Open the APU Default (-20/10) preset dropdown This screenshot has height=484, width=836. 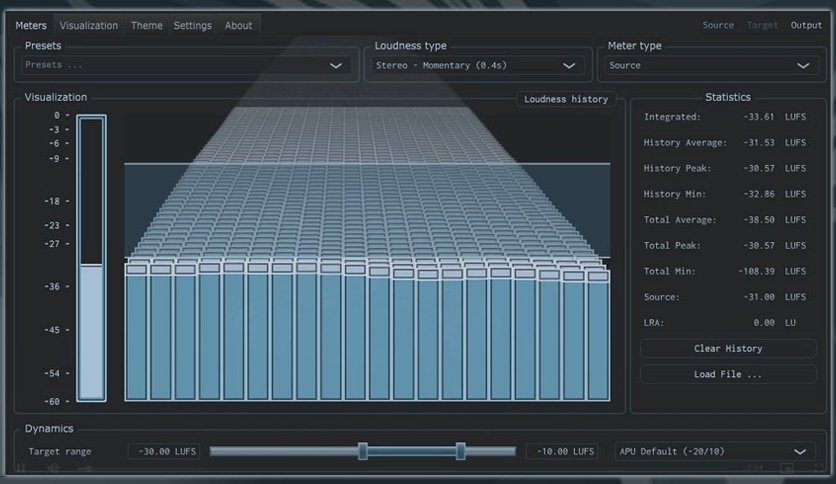tap(715, 451)
